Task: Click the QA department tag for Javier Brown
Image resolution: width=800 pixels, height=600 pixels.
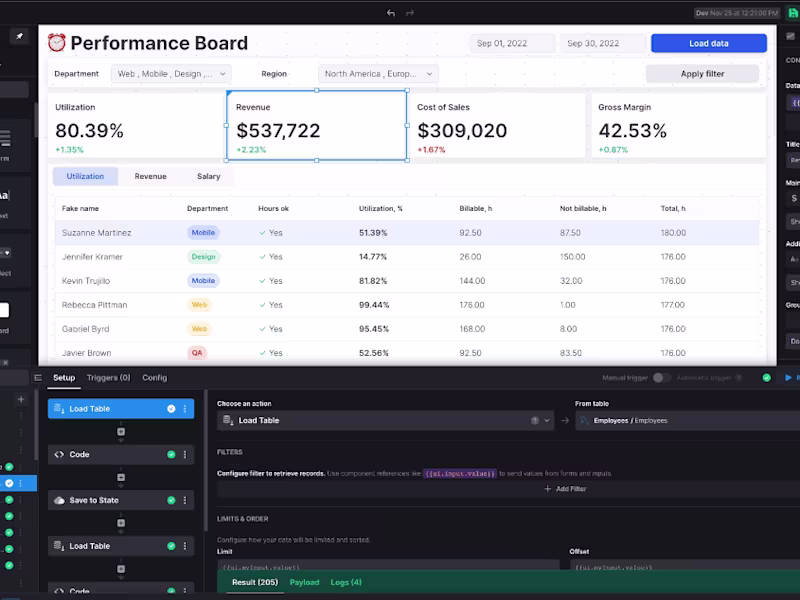Action: (x=197, y=353)
